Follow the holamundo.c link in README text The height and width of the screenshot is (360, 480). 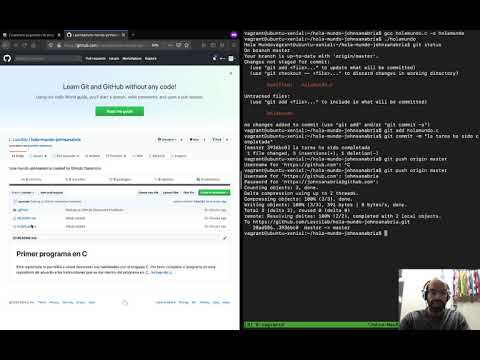click(162, 273)
